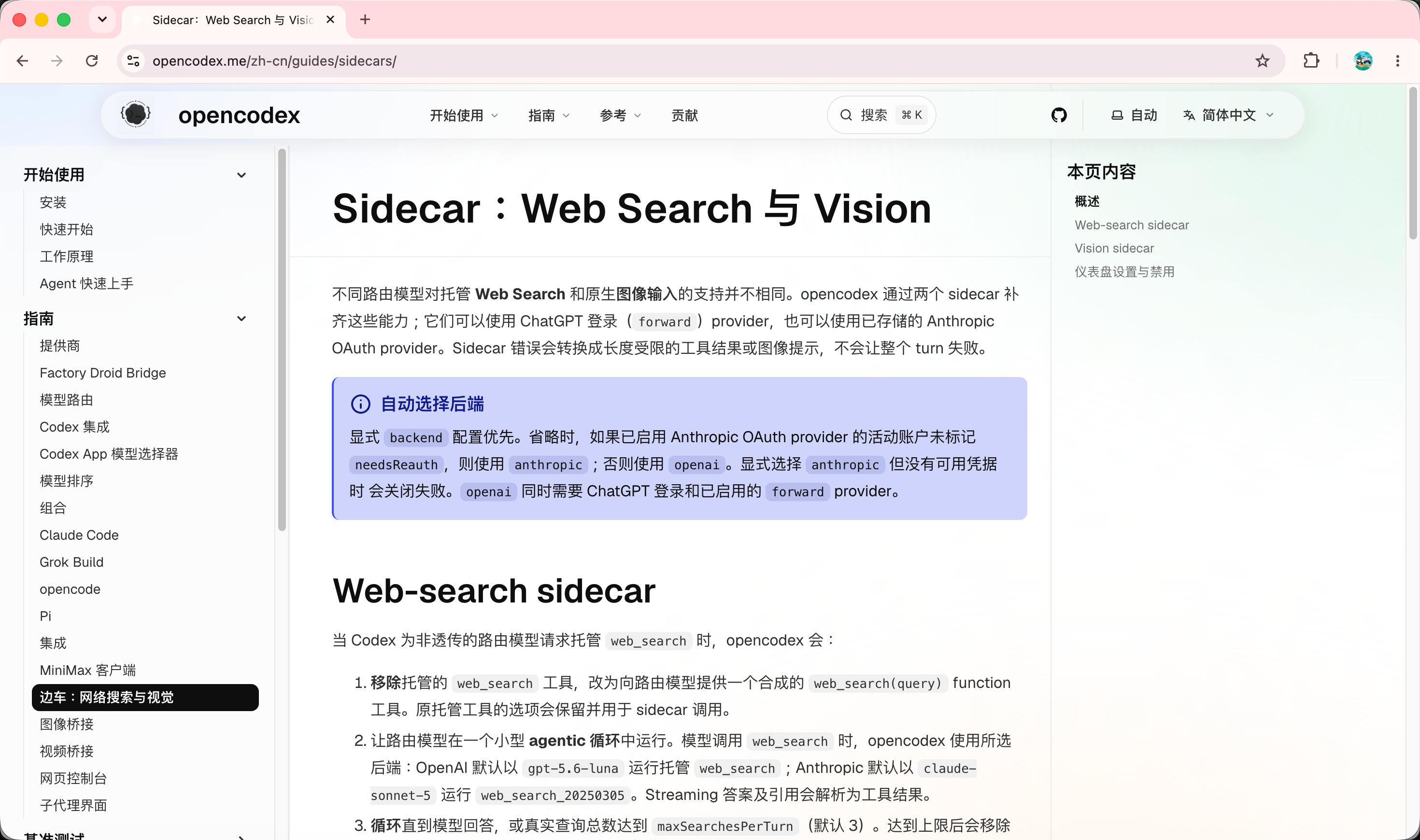Click the opencodex logo icon
The height and width of the screenshot is (840, 1420).
136,115
